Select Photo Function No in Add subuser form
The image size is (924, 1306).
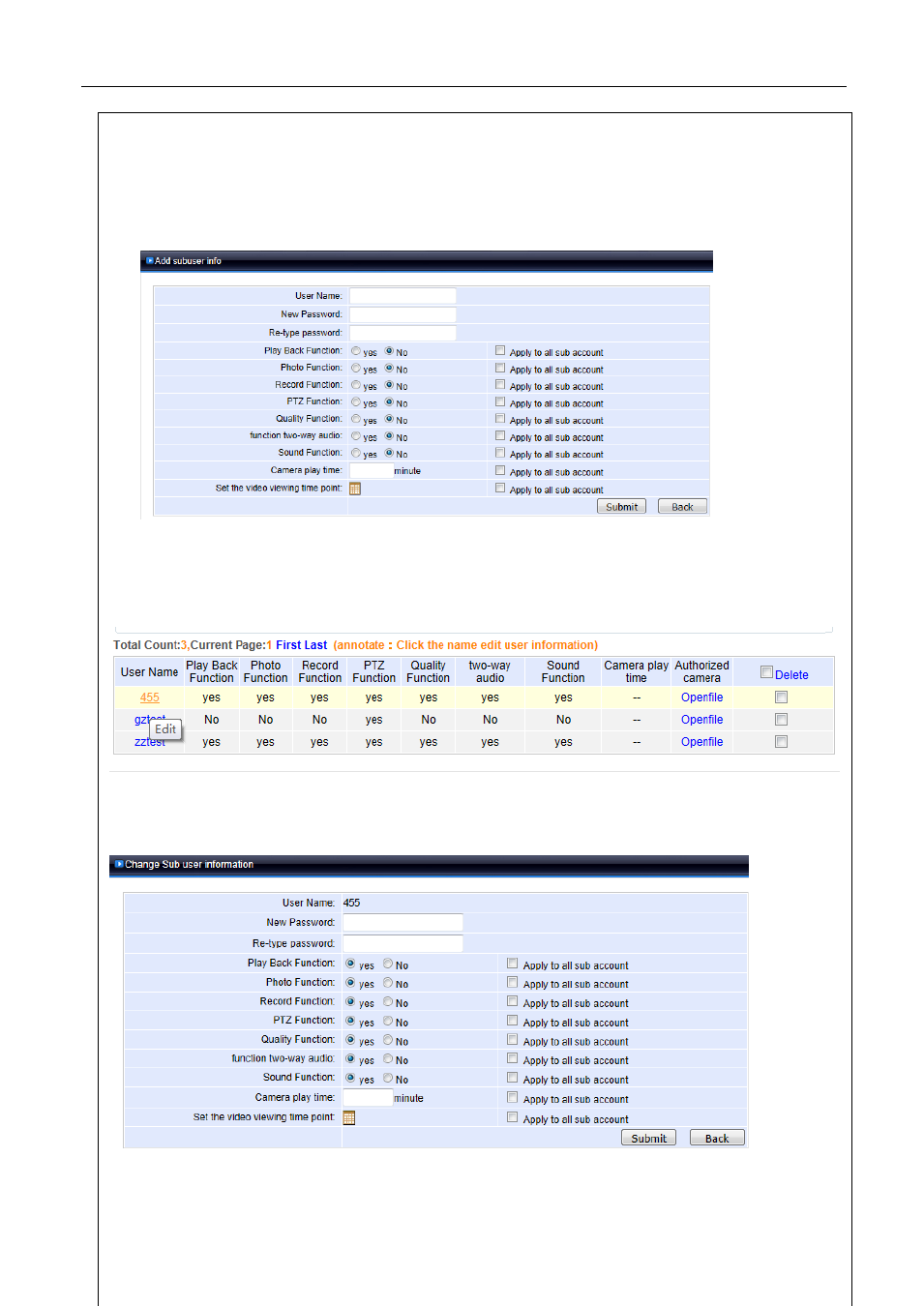[389, 369]
